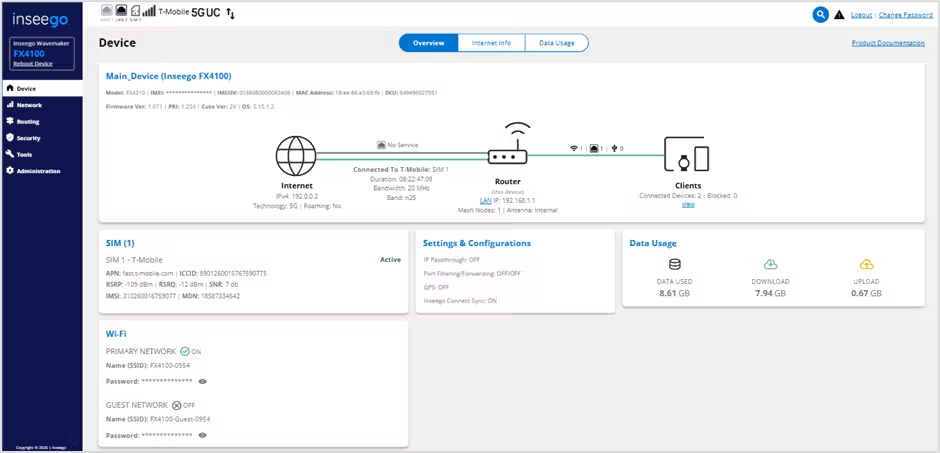Viewport: 940px width, 453px height.
Task: Open the Product Documentation link
Action: (x=887, y=43)
